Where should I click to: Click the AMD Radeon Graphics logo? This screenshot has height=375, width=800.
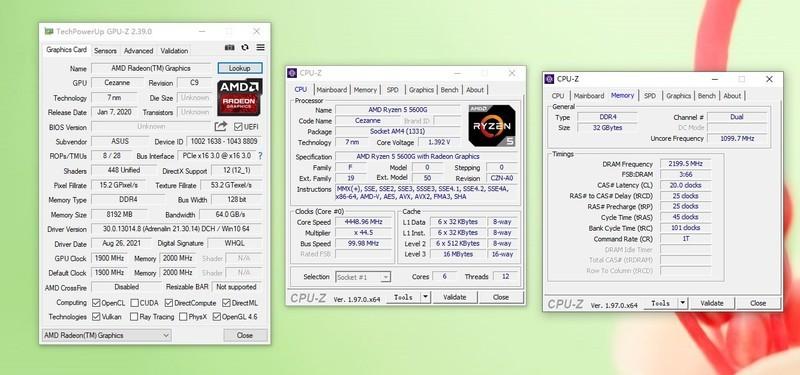click(240, 97)
